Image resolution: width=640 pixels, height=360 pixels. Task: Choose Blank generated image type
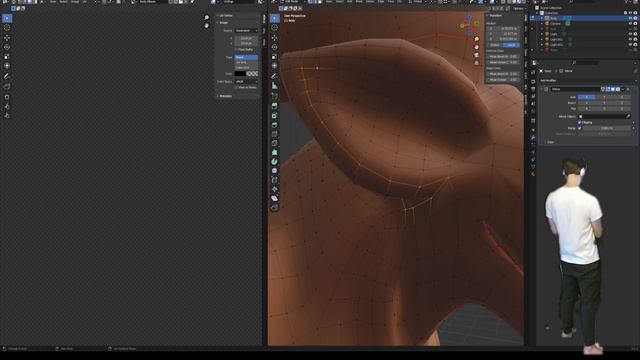click(246, 58)
